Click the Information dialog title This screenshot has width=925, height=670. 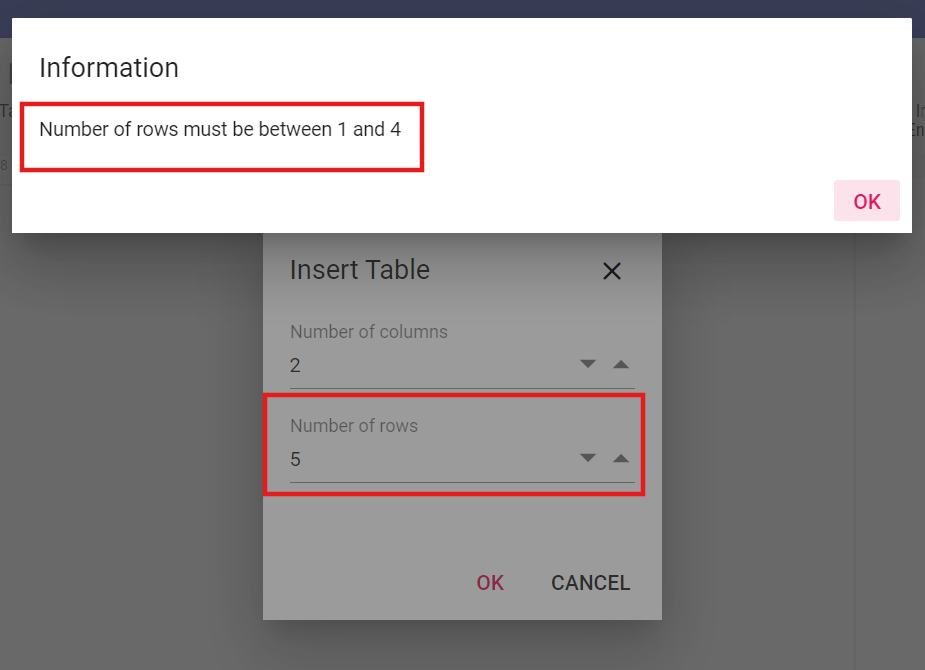point(109,68)
